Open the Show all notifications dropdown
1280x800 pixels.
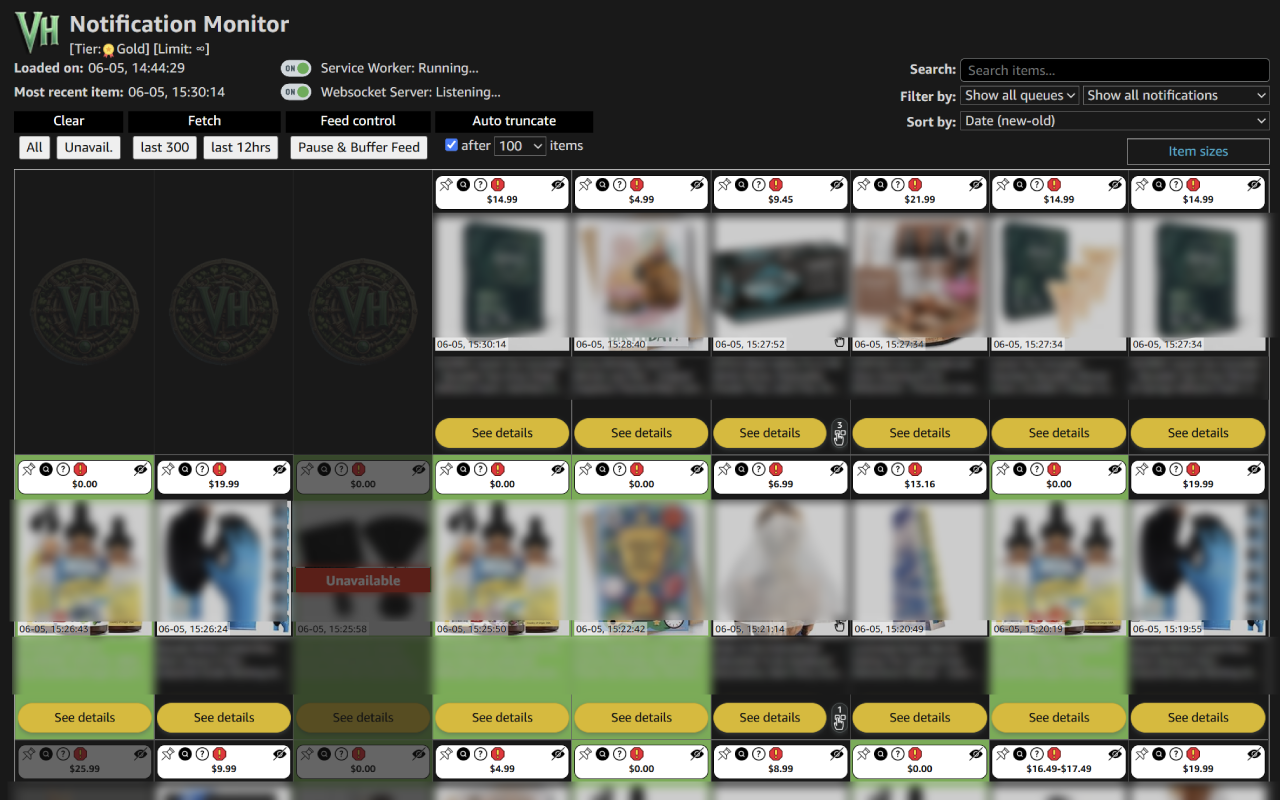click(1176, 95)
